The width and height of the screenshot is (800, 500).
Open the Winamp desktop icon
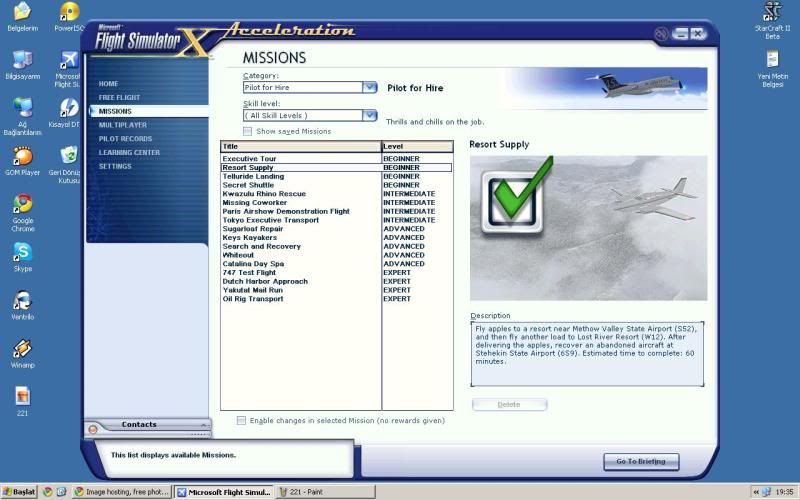22,354
